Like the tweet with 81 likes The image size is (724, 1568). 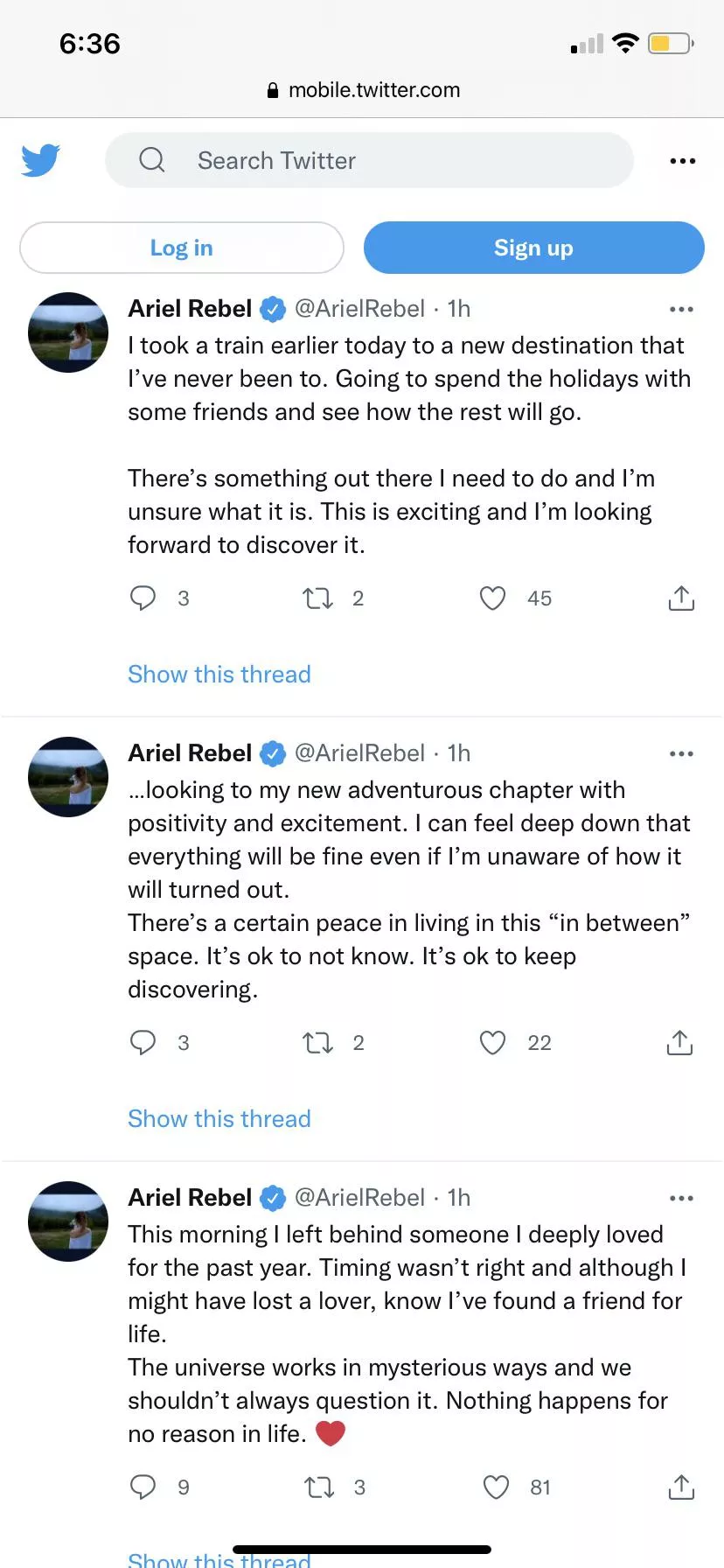coord(496,1487)
